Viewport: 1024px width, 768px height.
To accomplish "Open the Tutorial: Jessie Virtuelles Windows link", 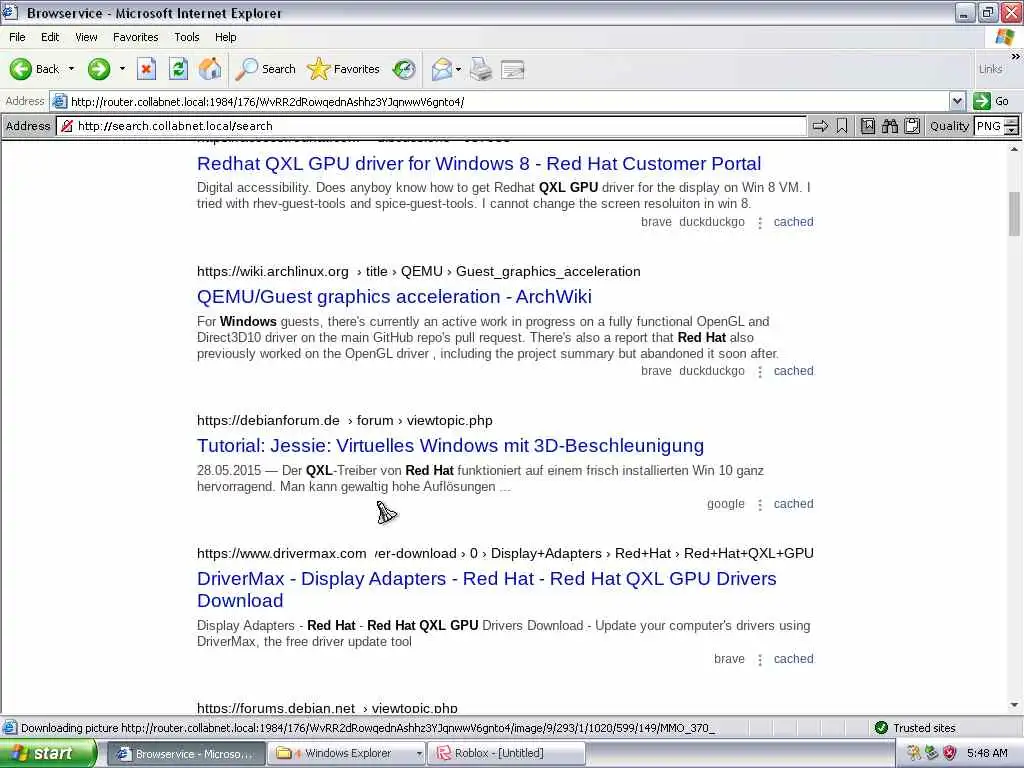I will tap(451, 445).
